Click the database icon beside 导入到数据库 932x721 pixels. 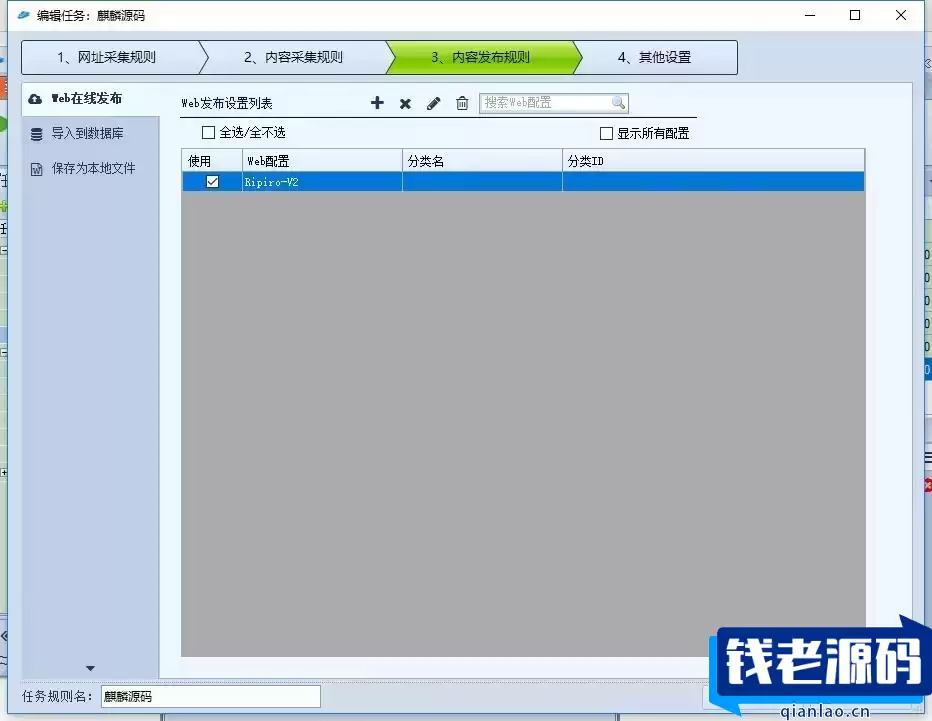tap(36, 134)
